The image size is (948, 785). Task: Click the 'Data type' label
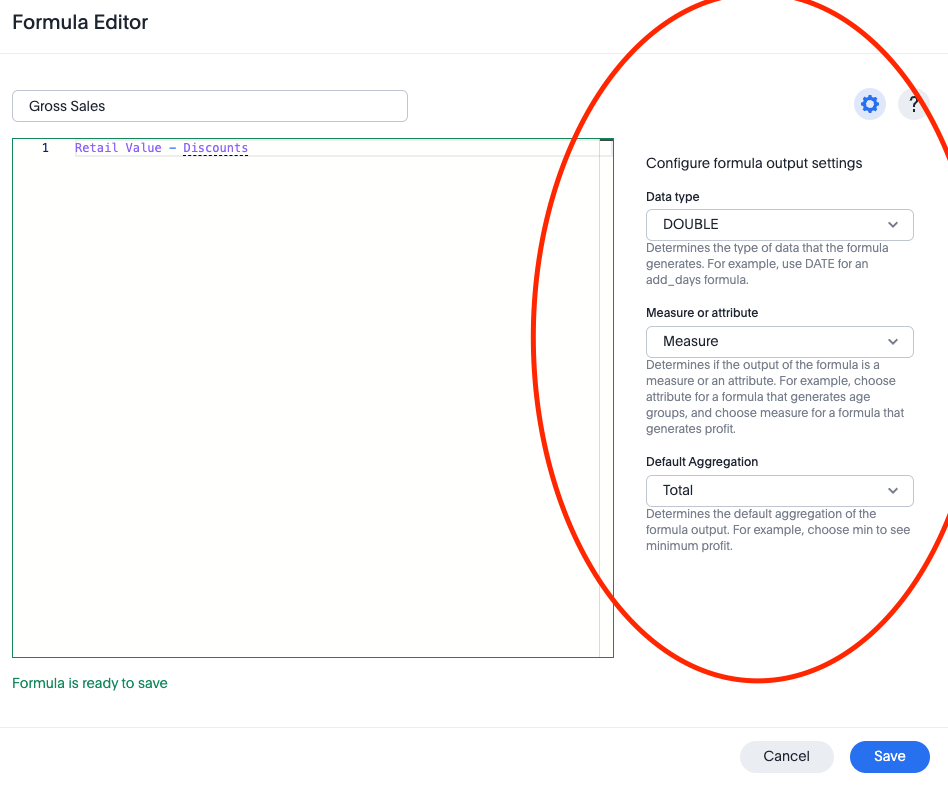[672, 197]
